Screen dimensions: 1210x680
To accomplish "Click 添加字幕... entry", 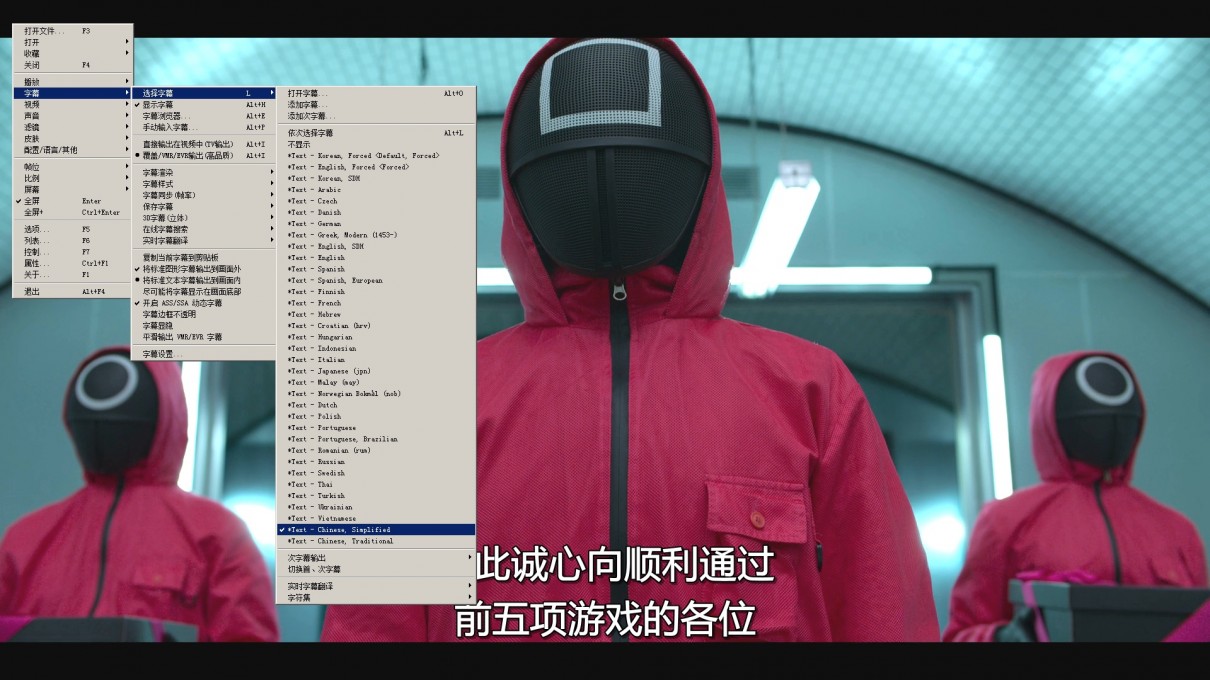I will [x=376, y=104].
